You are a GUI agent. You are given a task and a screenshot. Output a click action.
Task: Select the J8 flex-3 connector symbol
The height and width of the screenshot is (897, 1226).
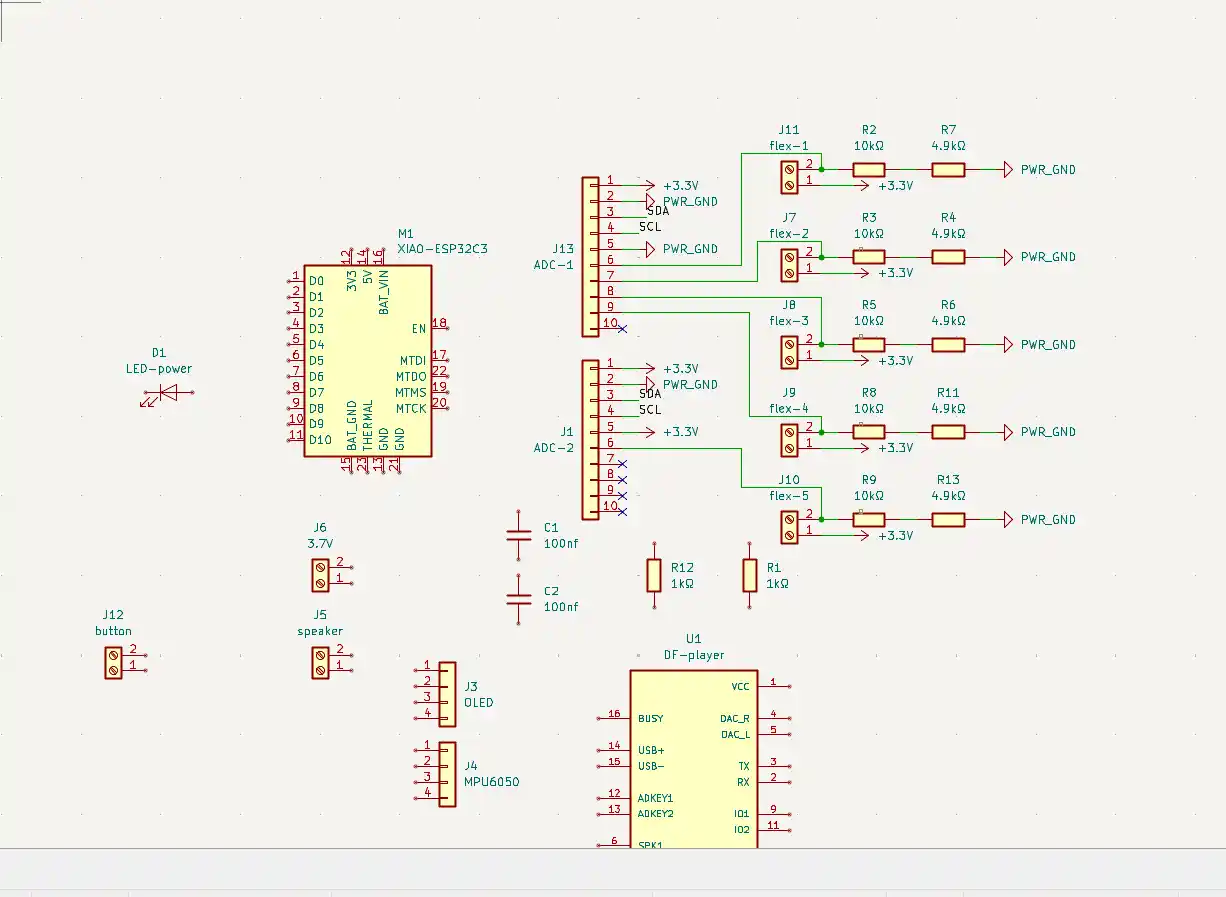(x=789, y=352)
